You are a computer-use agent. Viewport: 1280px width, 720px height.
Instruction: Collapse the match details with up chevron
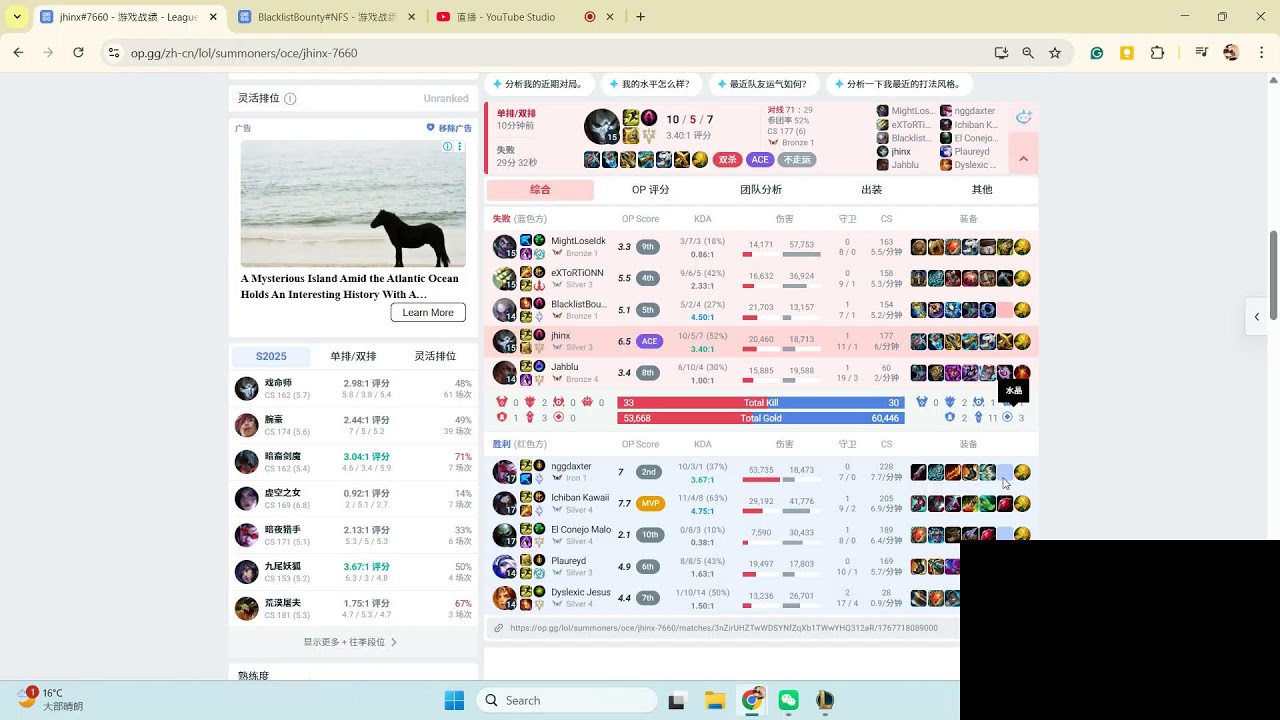[1023, 159]
